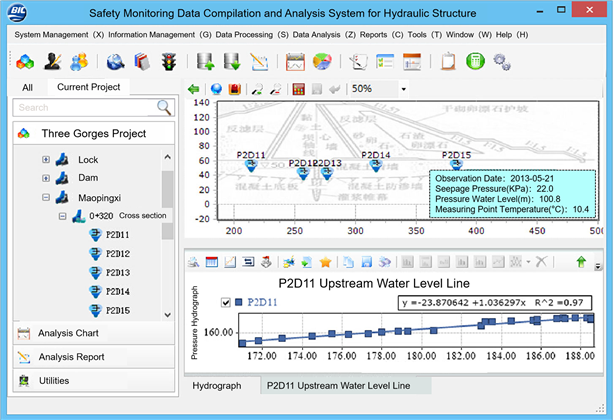Click the blue floppy disk save icon

click(367, 262)
